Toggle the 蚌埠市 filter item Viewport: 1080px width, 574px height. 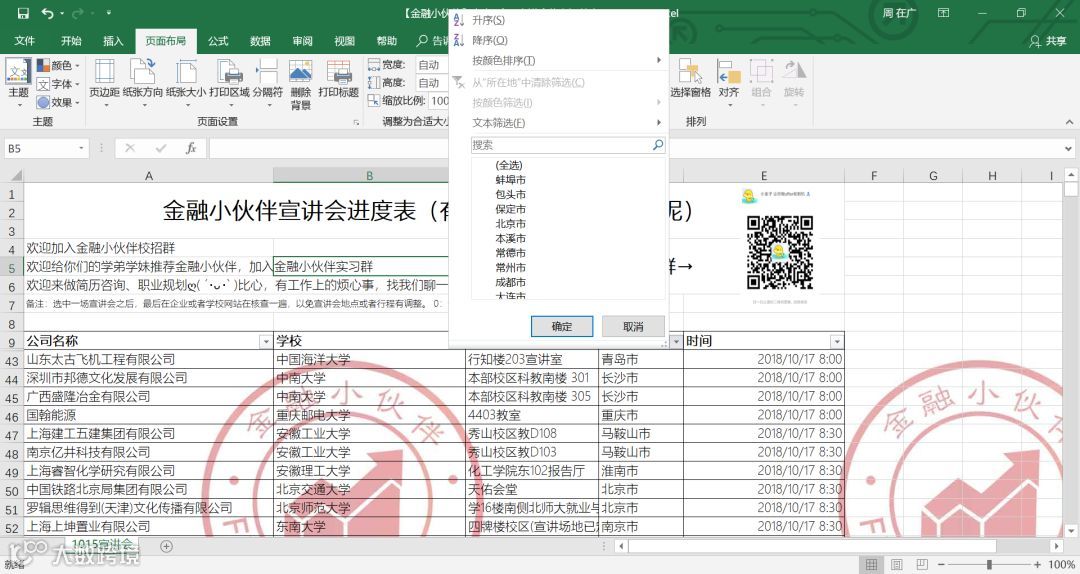510,180
